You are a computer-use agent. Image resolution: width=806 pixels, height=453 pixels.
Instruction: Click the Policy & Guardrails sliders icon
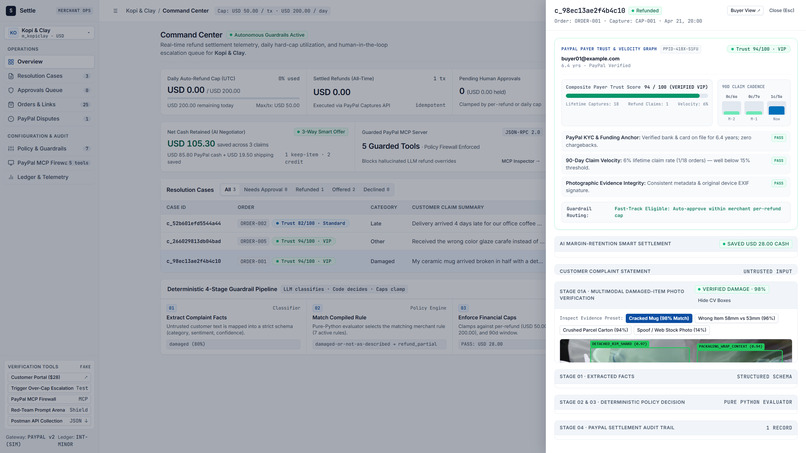pos(11,149)
